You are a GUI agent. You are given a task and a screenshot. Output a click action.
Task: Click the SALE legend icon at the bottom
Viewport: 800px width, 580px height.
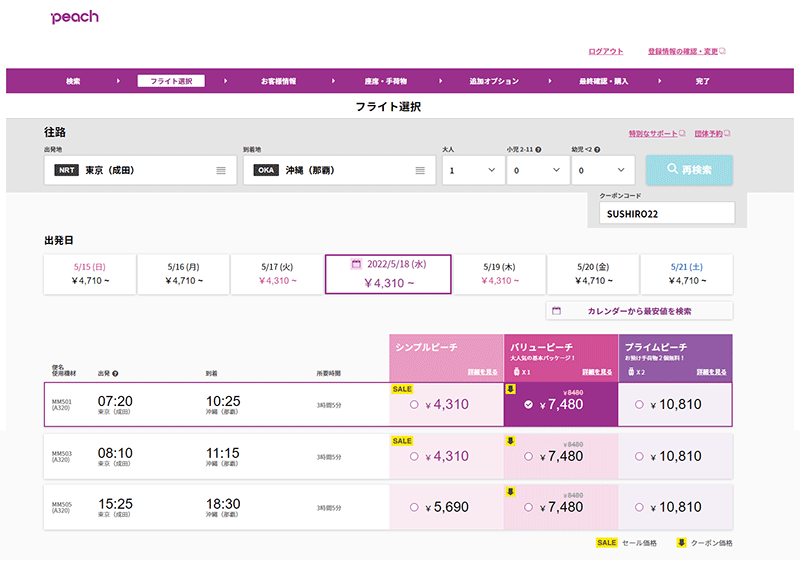pyautogui.click(x=607, y=543)
